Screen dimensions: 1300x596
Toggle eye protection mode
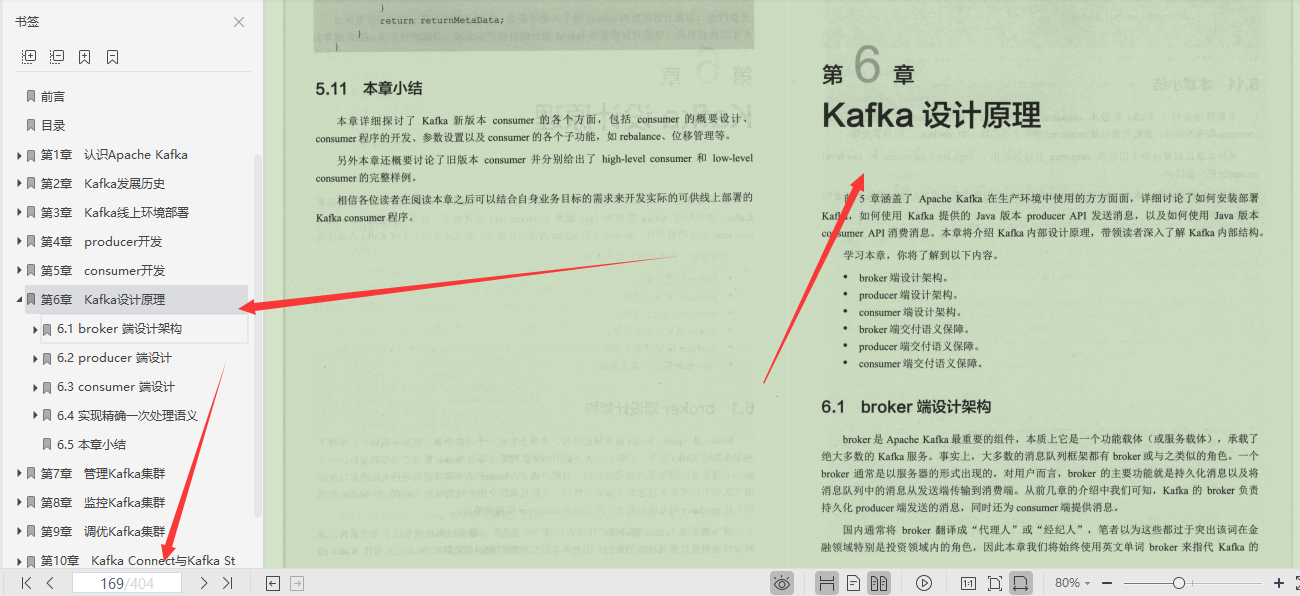782,583
